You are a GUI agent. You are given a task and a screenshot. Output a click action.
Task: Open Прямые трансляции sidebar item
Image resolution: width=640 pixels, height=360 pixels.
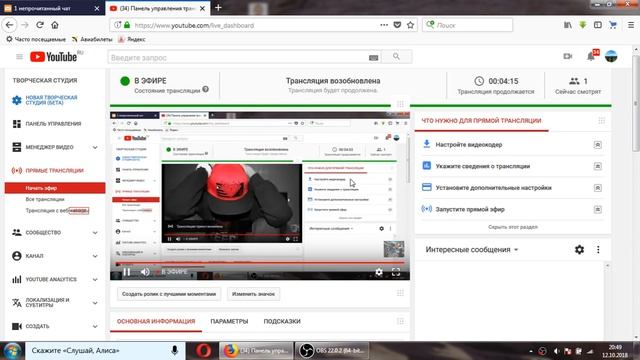(55, 171)
